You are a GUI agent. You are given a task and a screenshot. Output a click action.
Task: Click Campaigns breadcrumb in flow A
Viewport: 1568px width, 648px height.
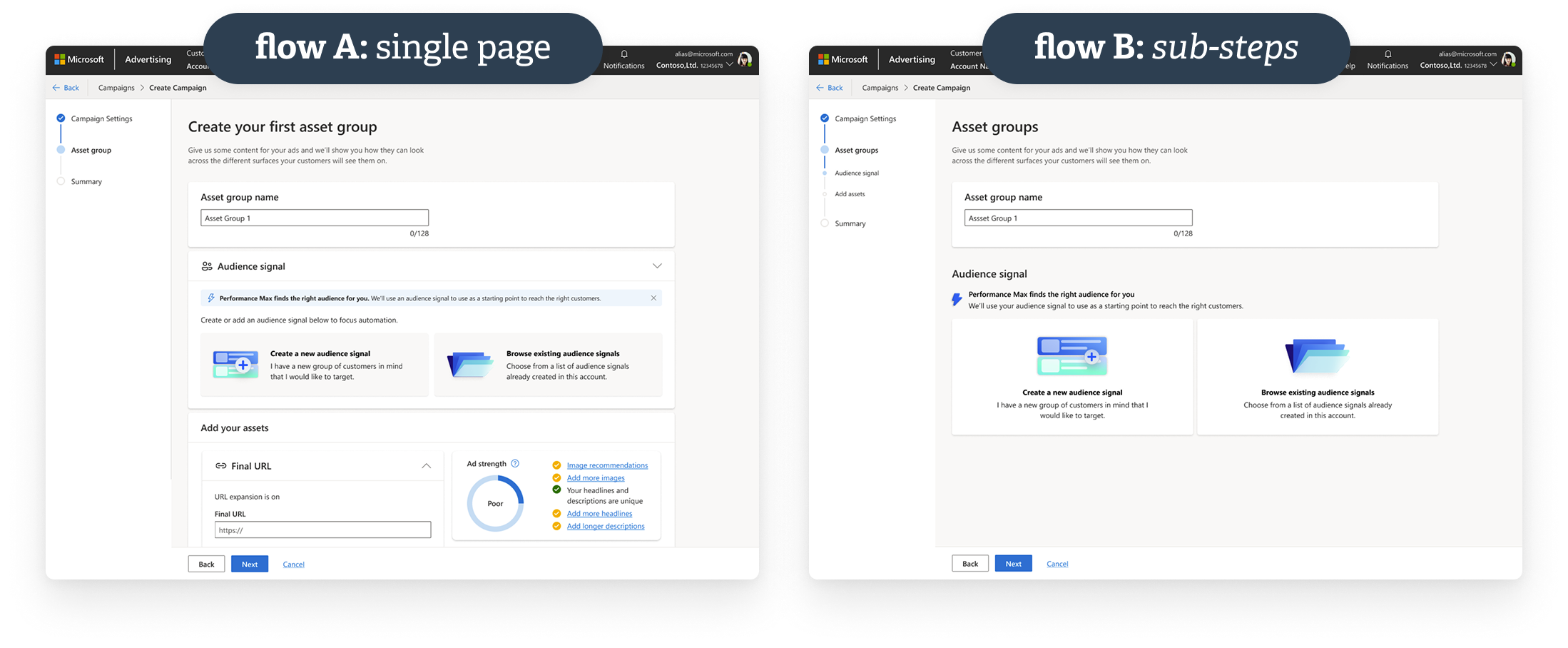point(116,88)
